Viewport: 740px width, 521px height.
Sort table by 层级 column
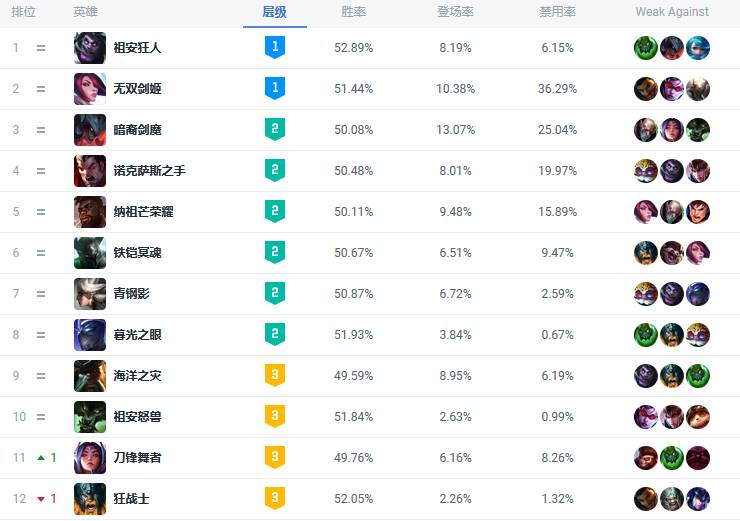(x=274, y=12)
